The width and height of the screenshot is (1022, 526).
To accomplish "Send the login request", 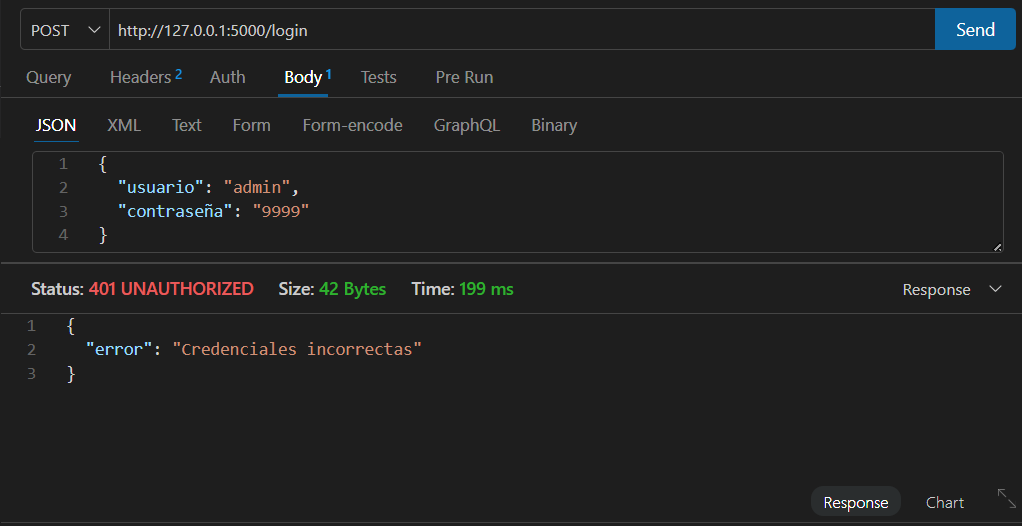I will click(975, 29).
